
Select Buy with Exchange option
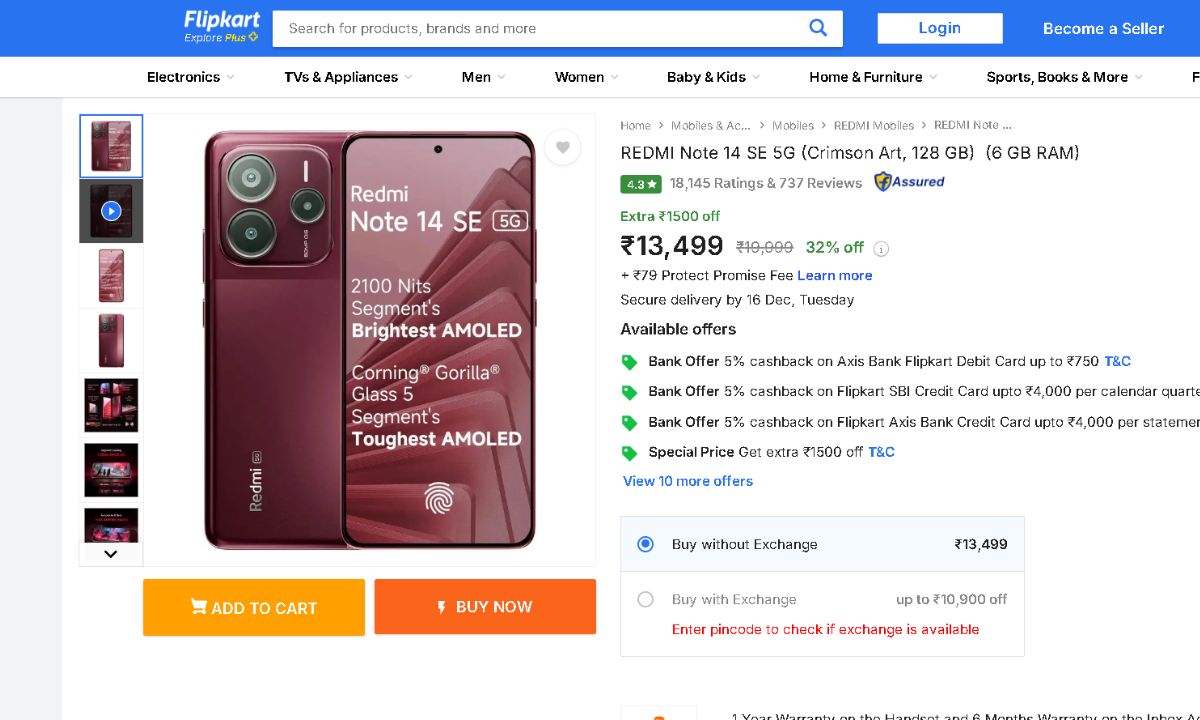646,599
